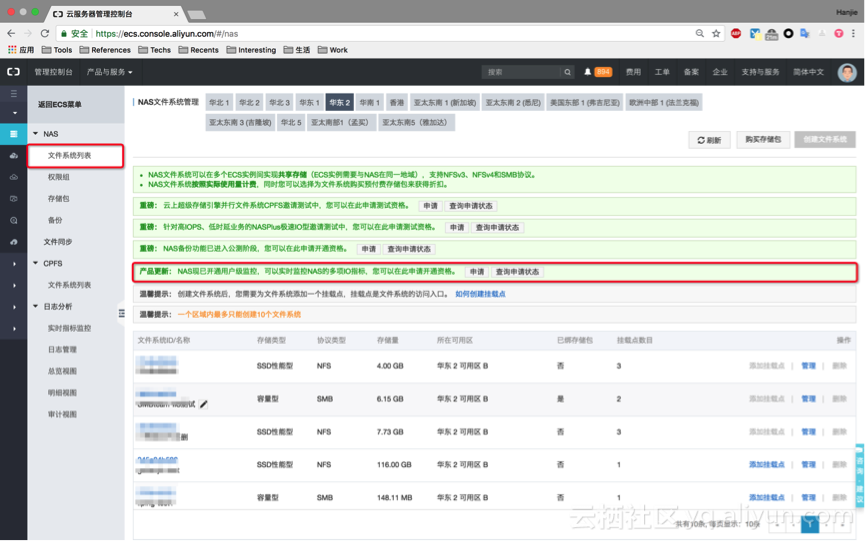Collapse the NAS tree section
The image size is (865, 541).
pos(36,134)
